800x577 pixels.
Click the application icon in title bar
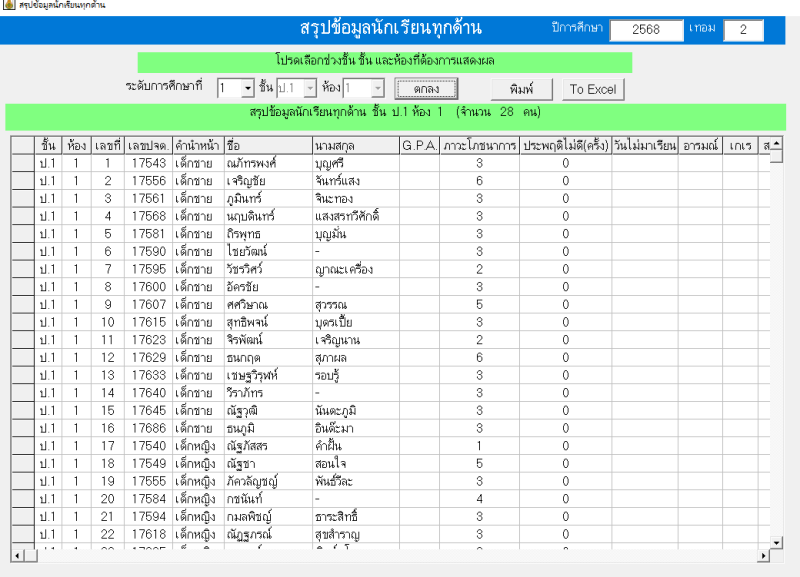pos(8,6)
